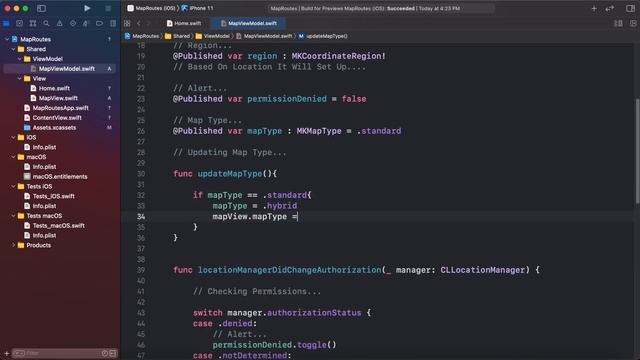Go forward in editor history
The image size is (640, 360).
(x=149, y=23)
